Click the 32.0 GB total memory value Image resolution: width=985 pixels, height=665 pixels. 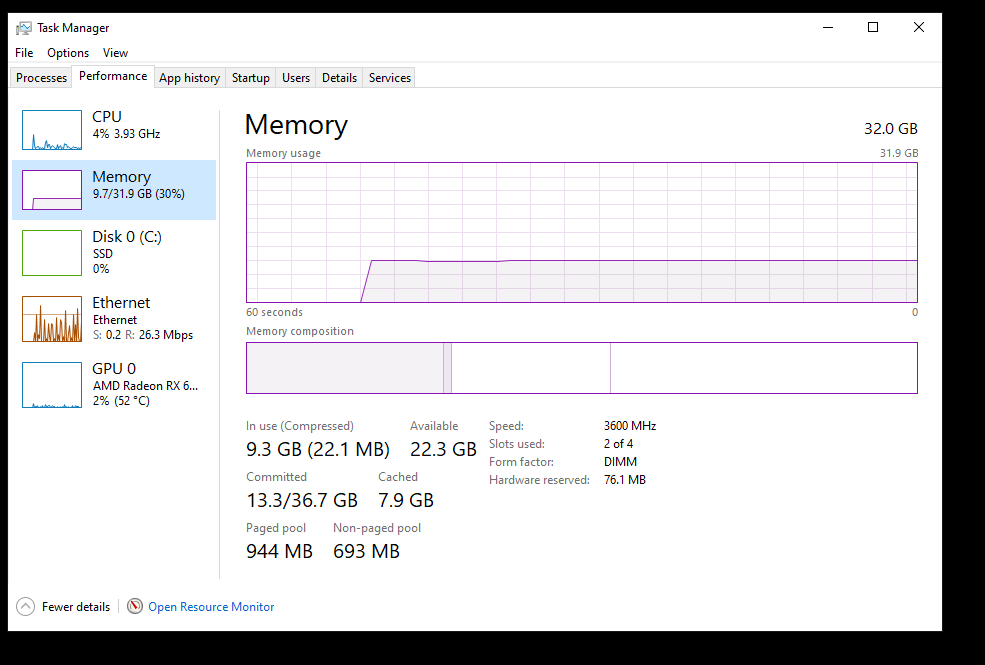coord(891,129)
